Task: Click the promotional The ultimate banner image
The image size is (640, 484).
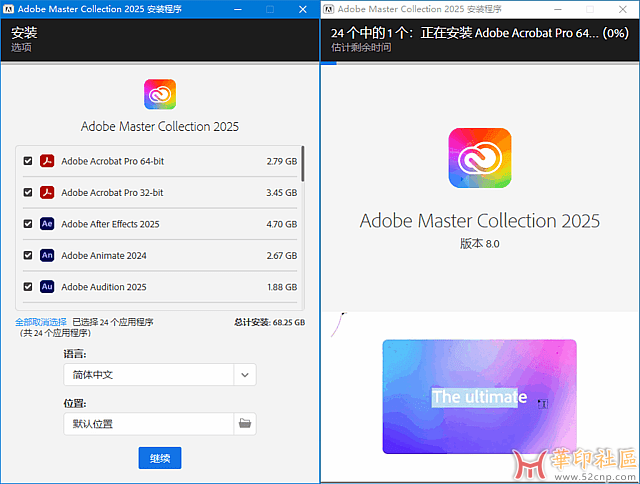Action: pos(480,396)
